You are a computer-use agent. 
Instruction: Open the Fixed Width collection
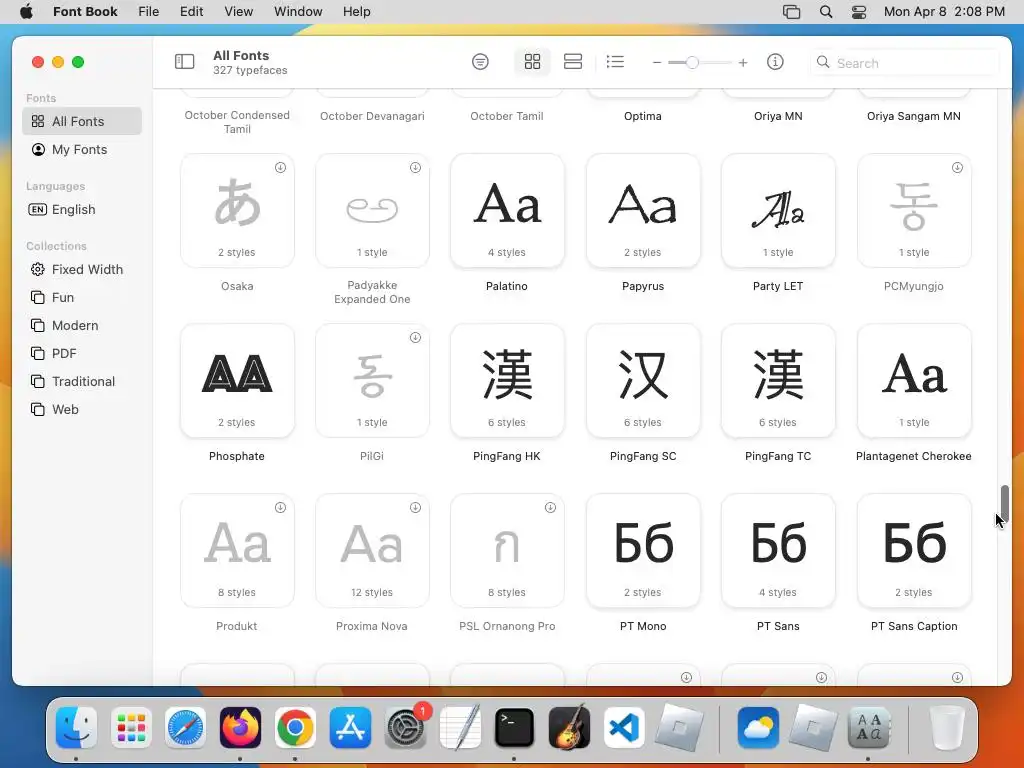82,270
